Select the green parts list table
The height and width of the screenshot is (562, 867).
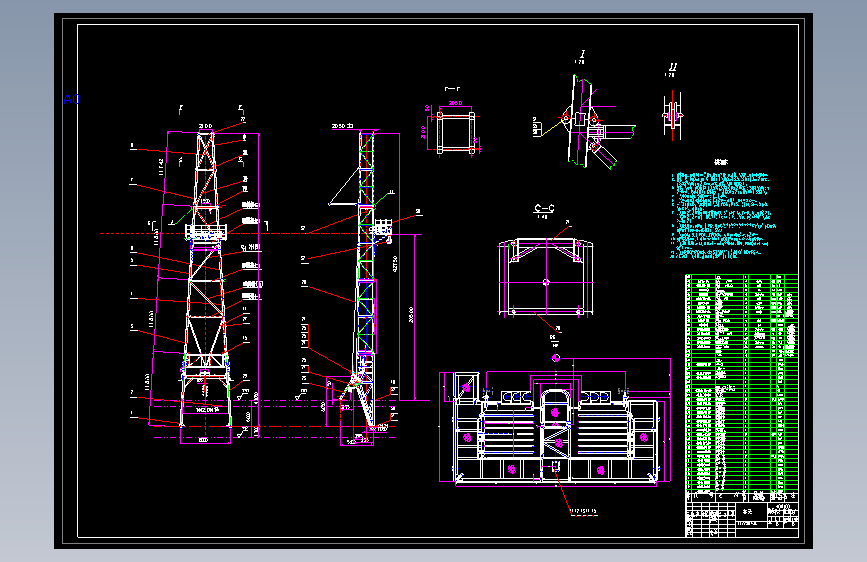point(741,382)
